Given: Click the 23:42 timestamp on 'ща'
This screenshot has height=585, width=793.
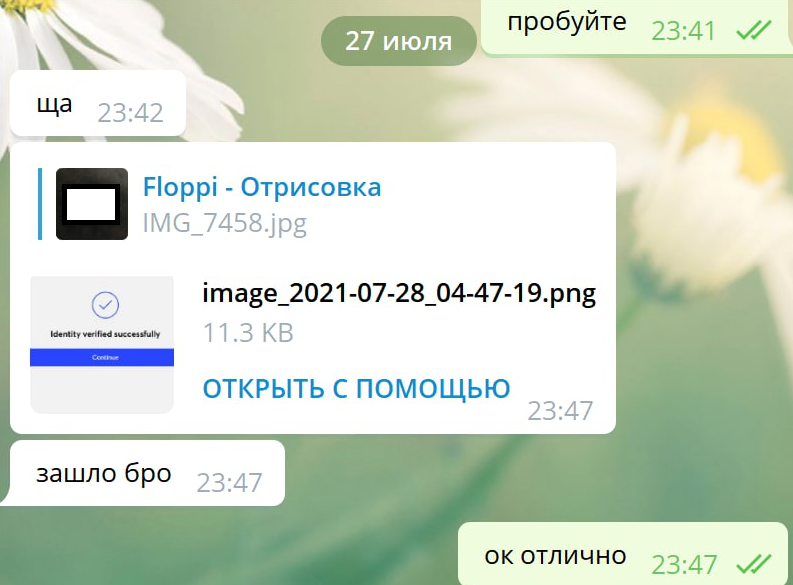Looking at the screenshot, I should coord(130,113).
